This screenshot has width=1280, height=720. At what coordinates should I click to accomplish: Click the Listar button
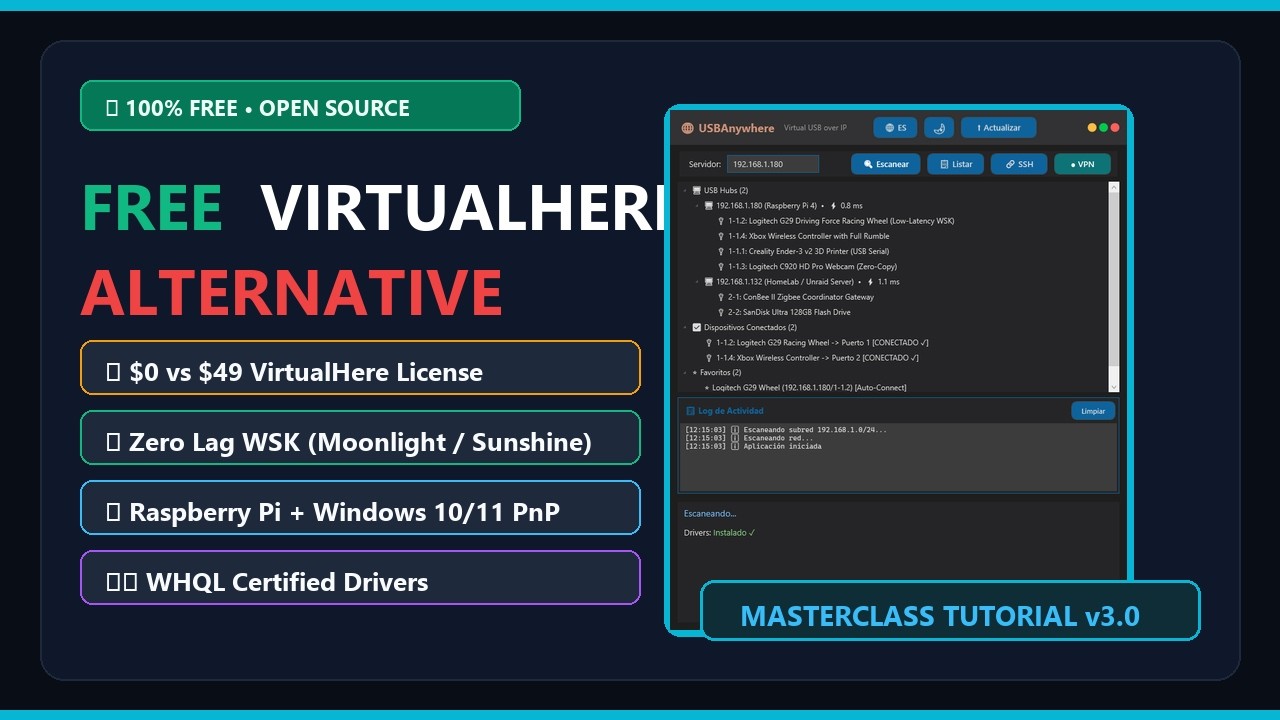pos(956,164)
